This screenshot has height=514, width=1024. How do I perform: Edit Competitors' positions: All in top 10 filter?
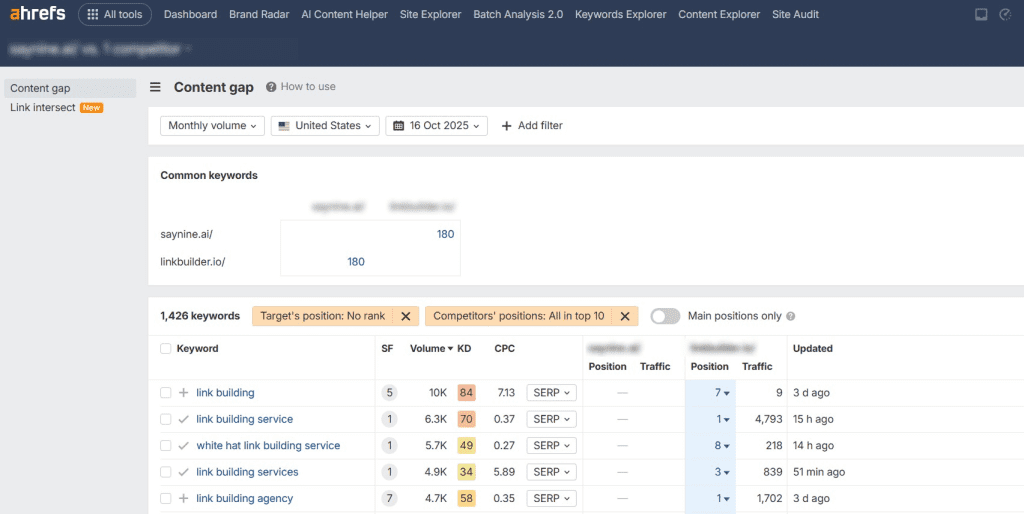pos(519,316)
